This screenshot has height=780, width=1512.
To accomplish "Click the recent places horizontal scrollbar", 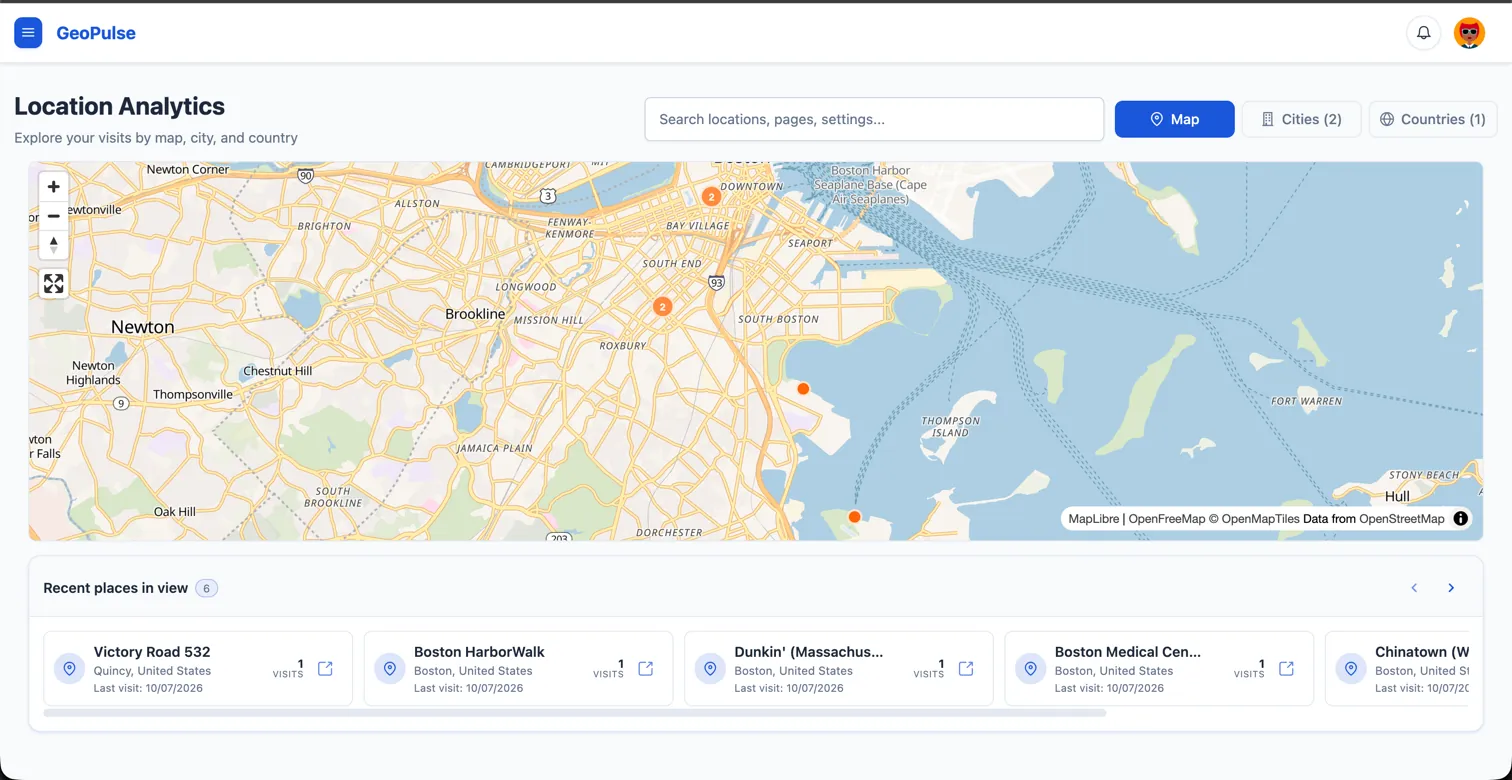I will [575, 713].
